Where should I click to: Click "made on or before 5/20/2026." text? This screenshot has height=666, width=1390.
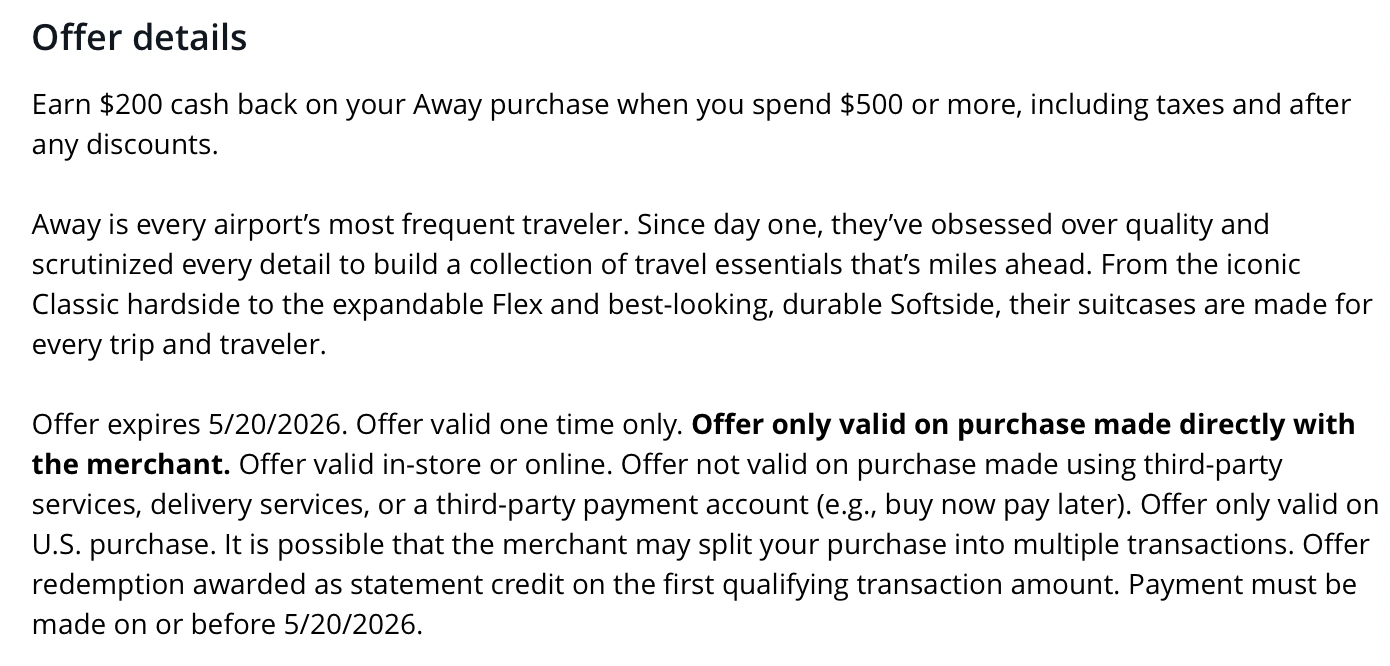pos(227,625)
